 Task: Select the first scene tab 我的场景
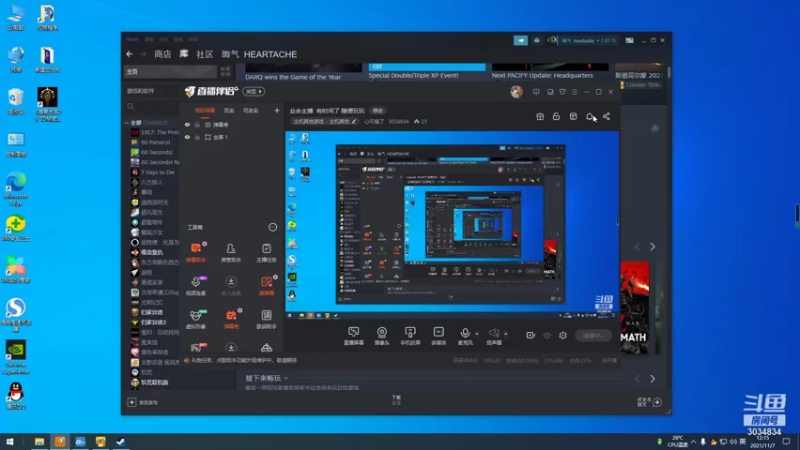(x=205, y=111)
